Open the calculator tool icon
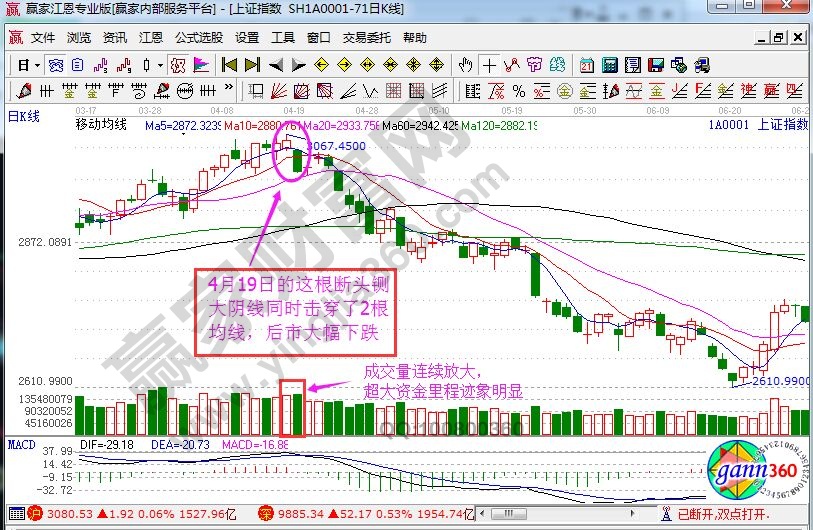The width and height of the screenshot is (813, 530). (x=609, y=65)
